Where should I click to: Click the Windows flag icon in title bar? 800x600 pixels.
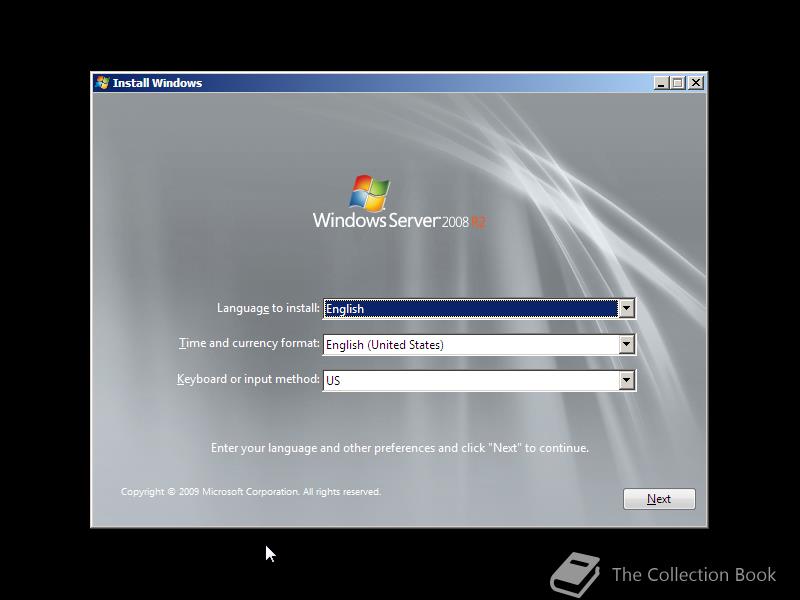tap(102, 83)
